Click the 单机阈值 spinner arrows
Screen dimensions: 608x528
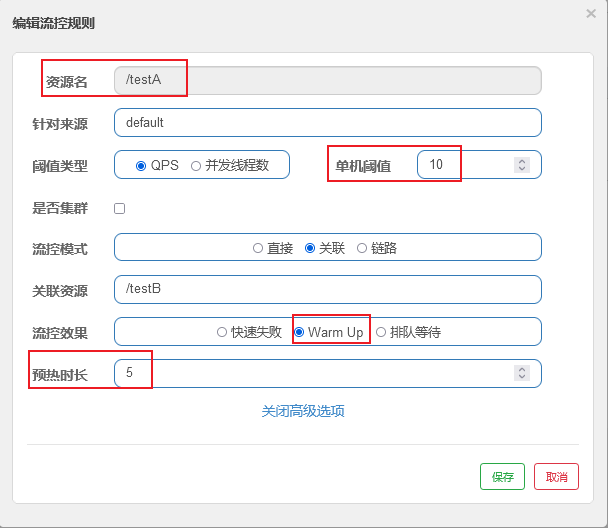pyautogui.click(x=521, y=164)
